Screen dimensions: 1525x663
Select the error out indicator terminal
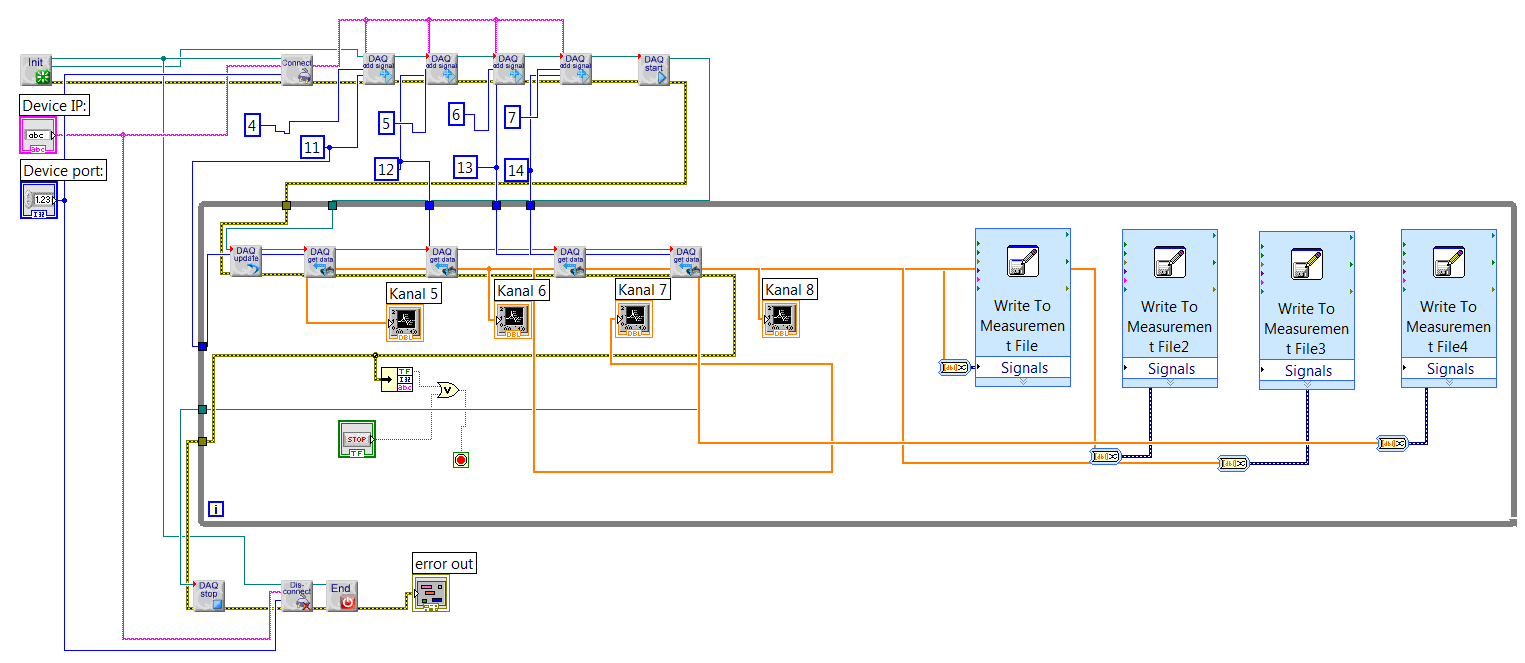pos(431,594)
